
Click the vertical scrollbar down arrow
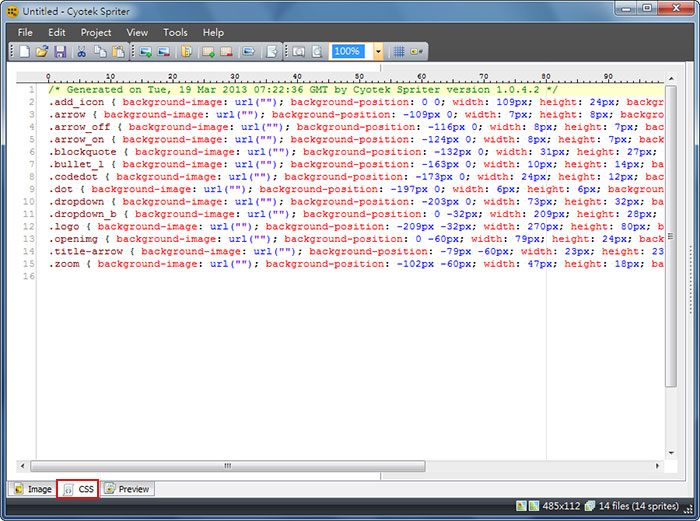671,453
